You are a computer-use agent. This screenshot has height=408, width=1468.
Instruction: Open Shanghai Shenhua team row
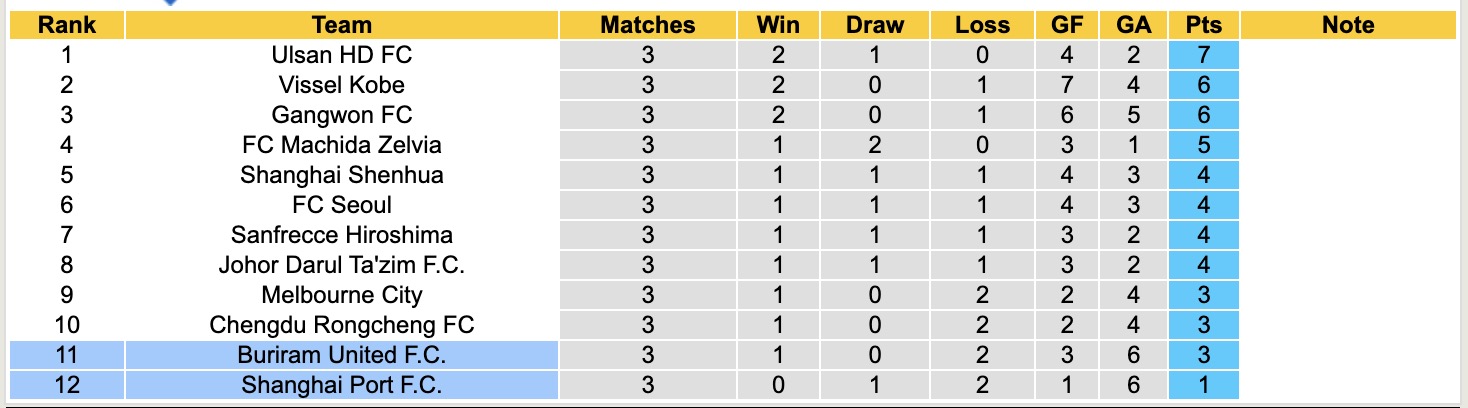coord(341,175)
